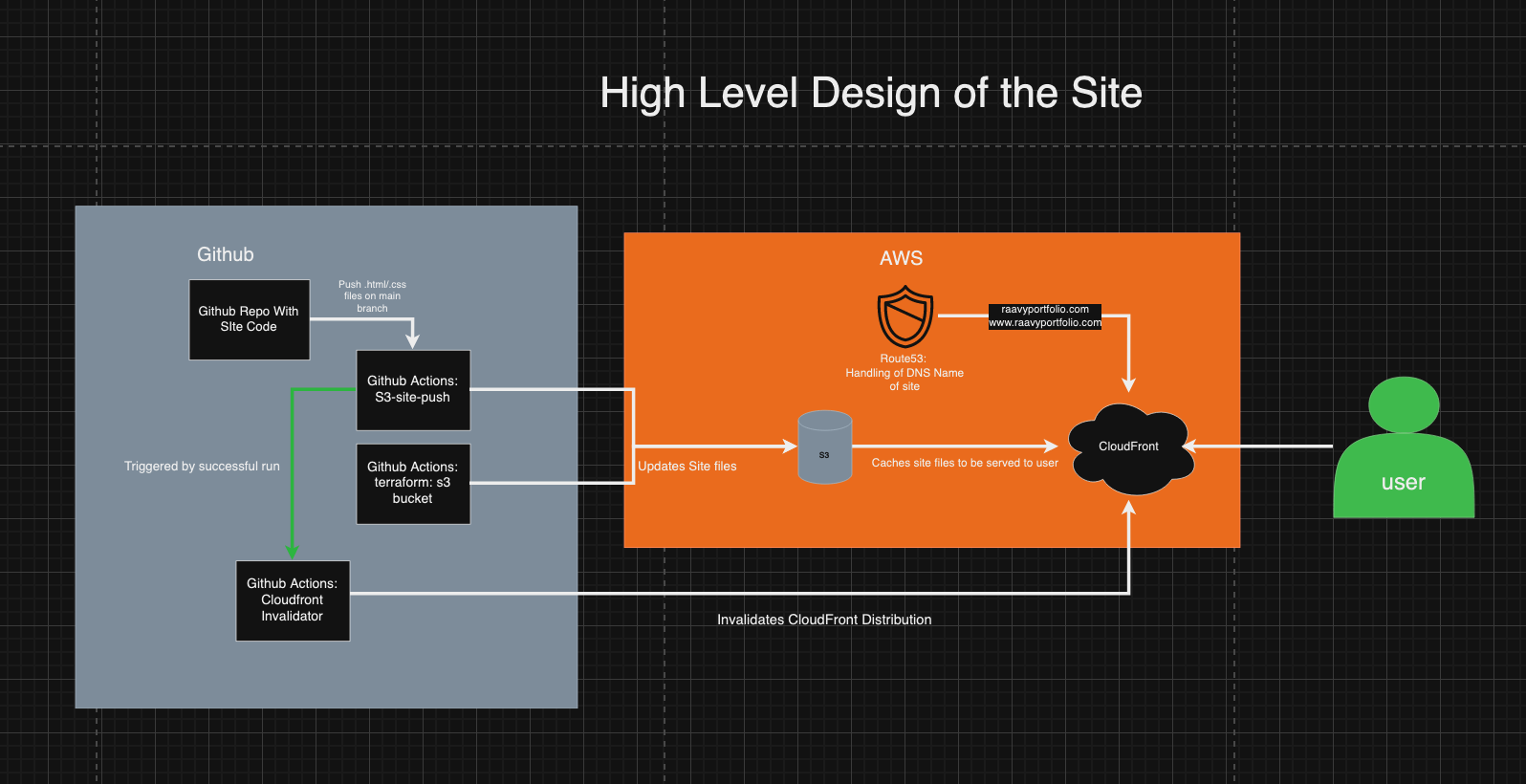Screen dimensions: 1526x784
Task: Select the 'Push .html/.css files' label
Action: coord(372,296)
